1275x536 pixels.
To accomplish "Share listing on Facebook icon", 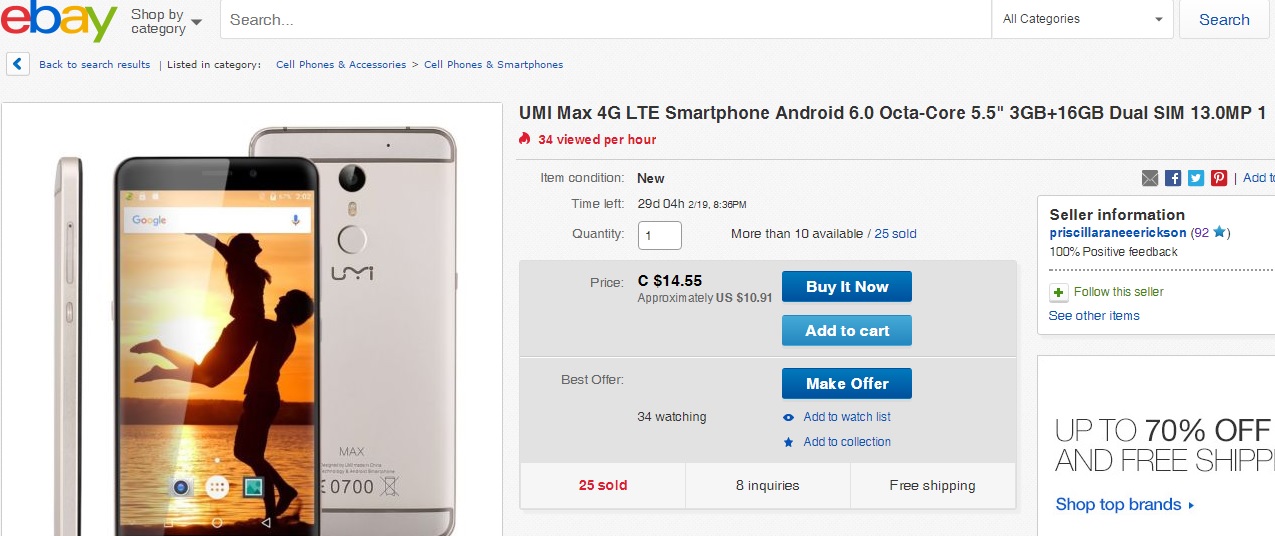I will (1173, 178).
